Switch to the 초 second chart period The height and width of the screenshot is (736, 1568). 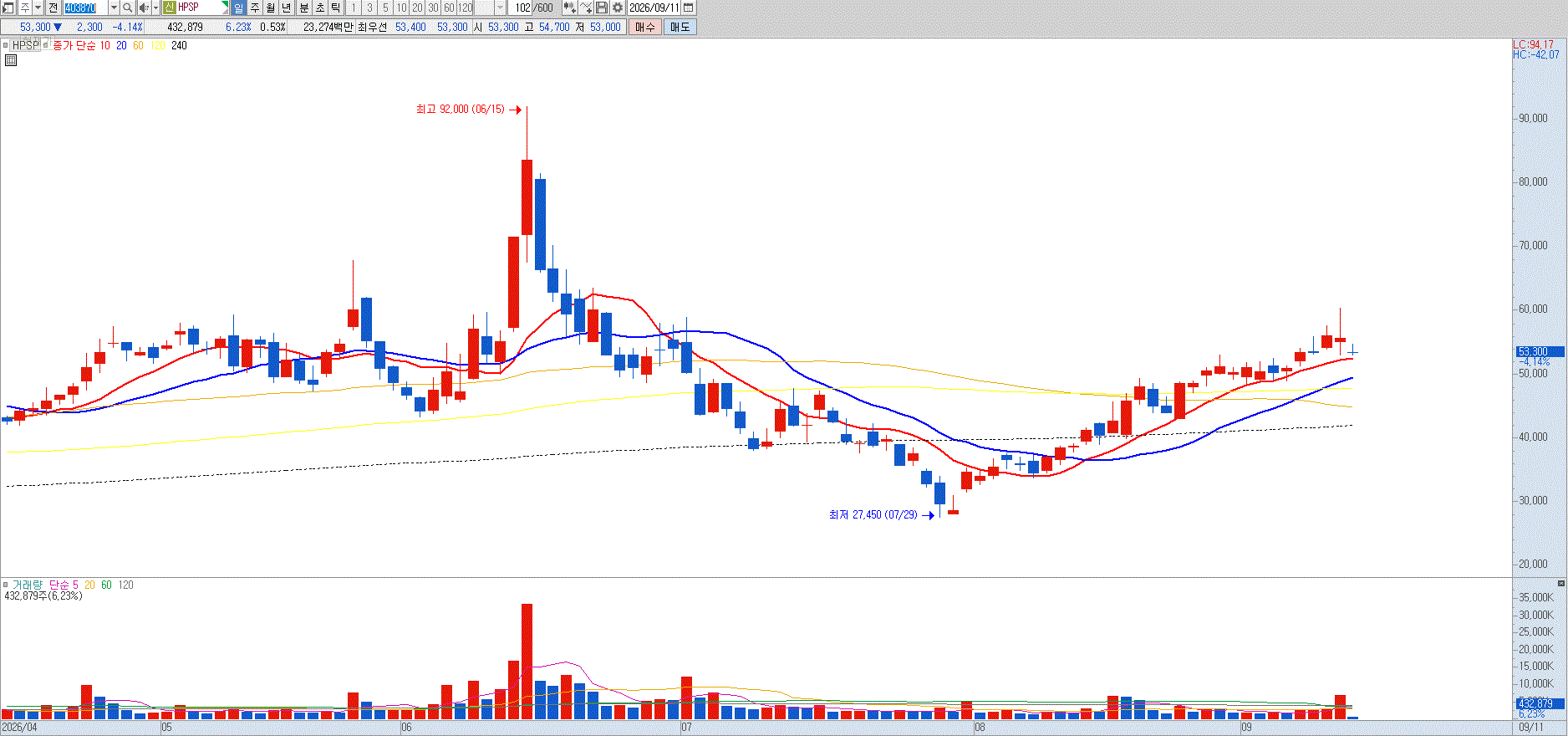click(x=320, y=8)
